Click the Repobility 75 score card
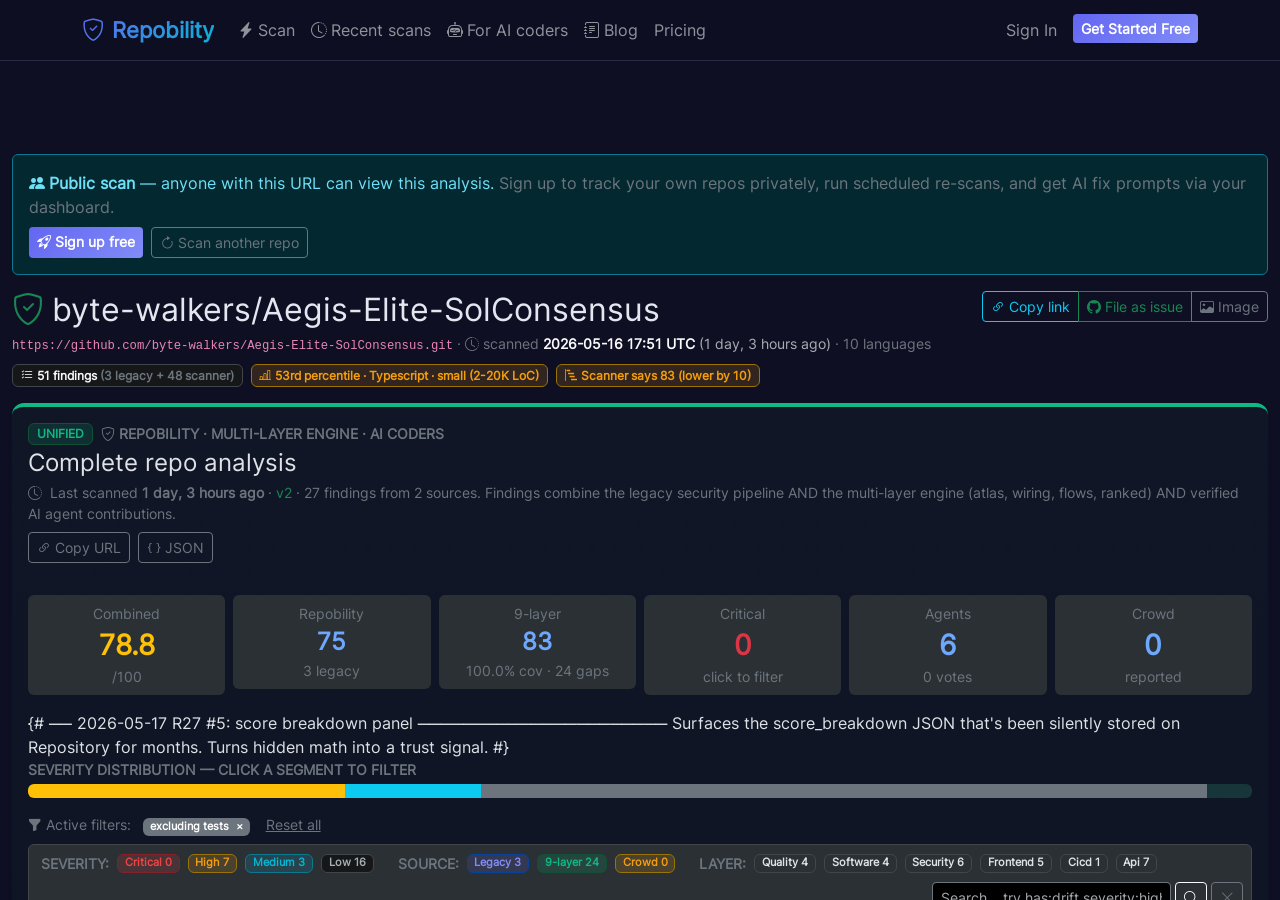The height and width of the screenshot is (900, 1280). 332,642
